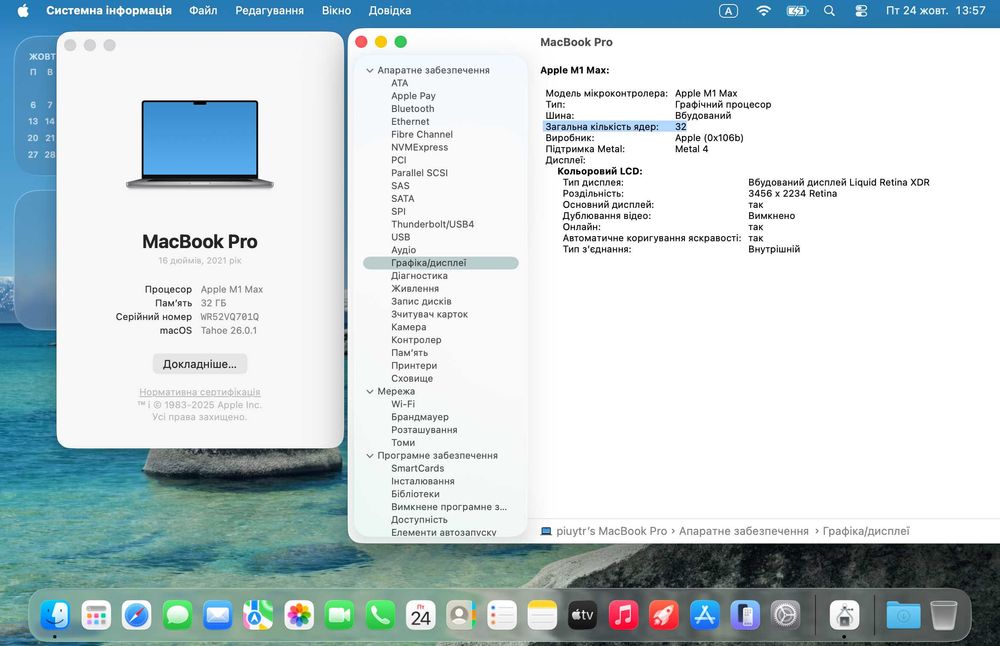Screen dimensions: 1000x646
Task: Open Spotlight search magnifier
Action: pos(829,10)
